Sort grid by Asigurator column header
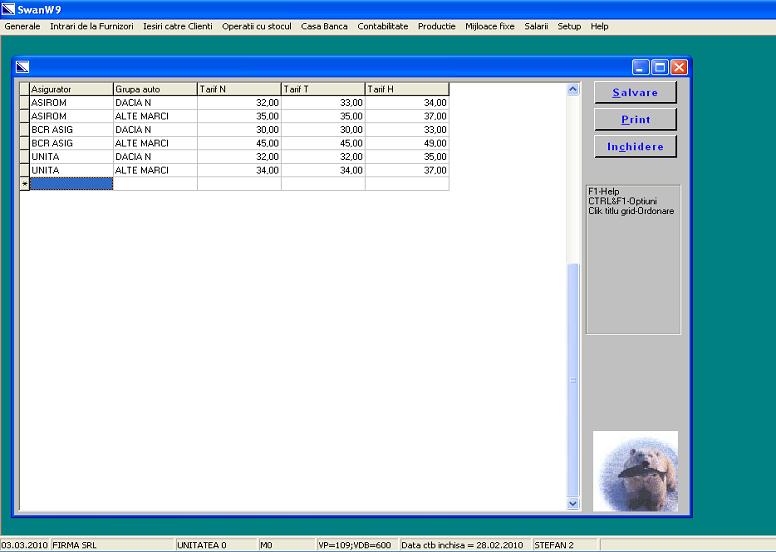 tap(71, 89)
